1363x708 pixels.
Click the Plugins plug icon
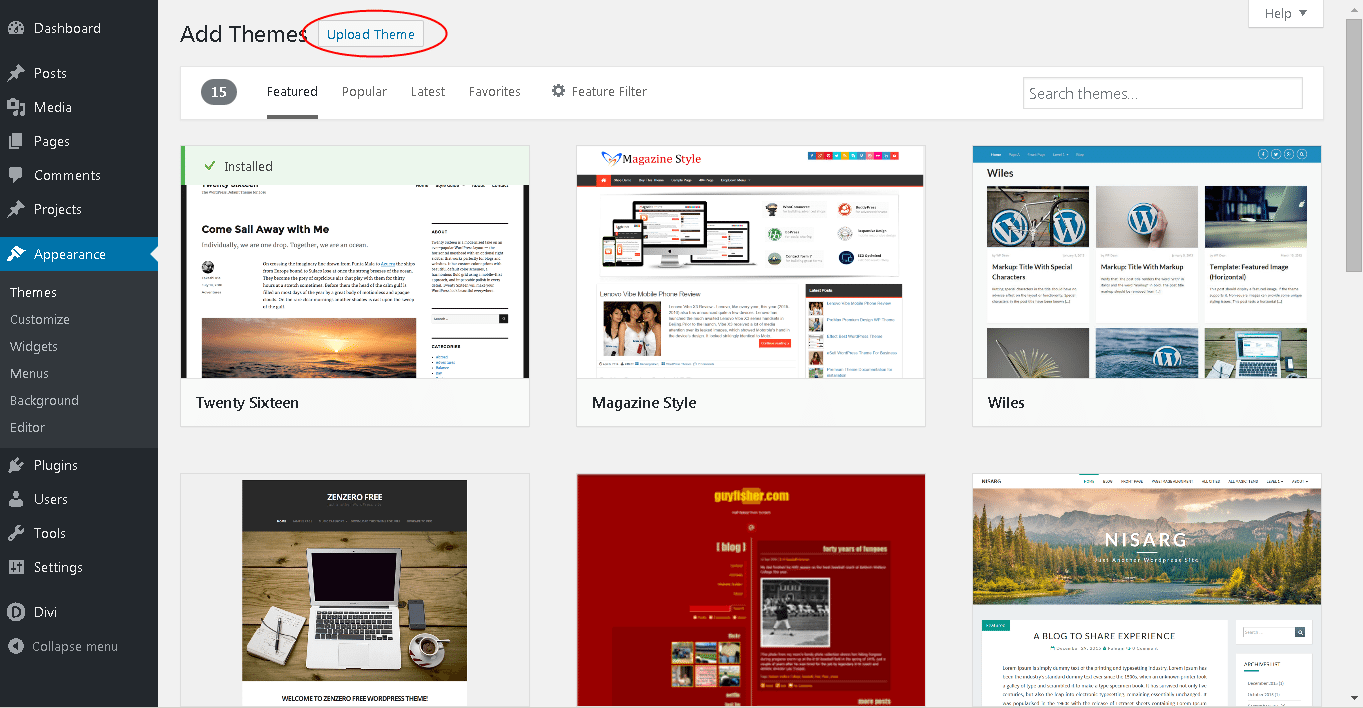[x=16, y=465]
